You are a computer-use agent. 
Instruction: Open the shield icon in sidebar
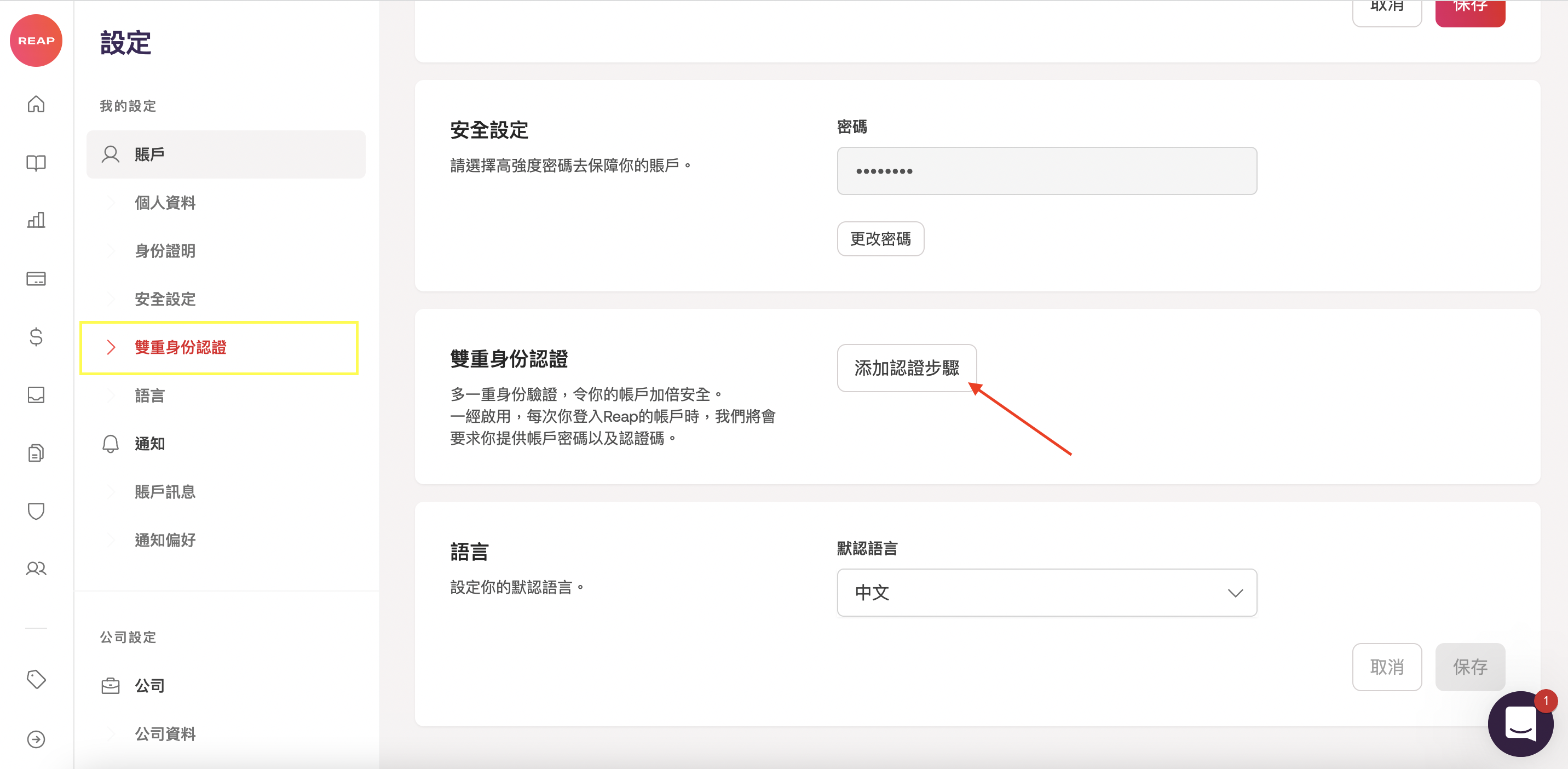coord(36,510)
